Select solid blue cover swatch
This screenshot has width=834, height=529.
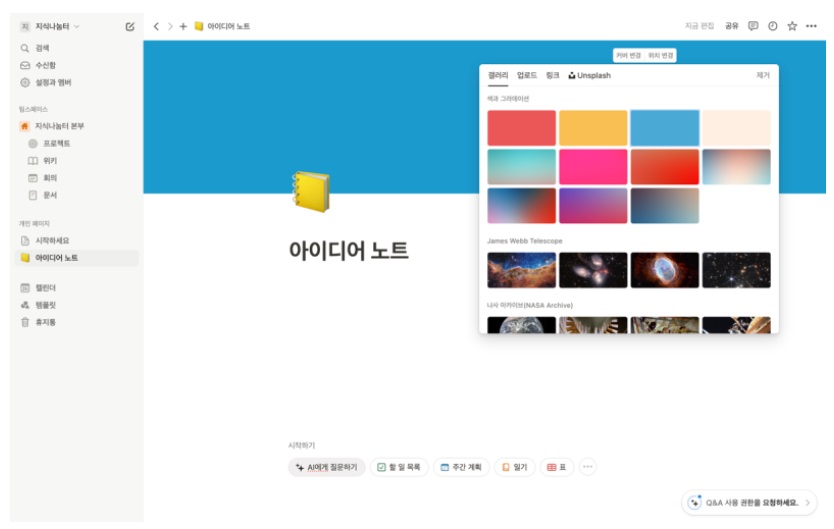tap(665, 128)
